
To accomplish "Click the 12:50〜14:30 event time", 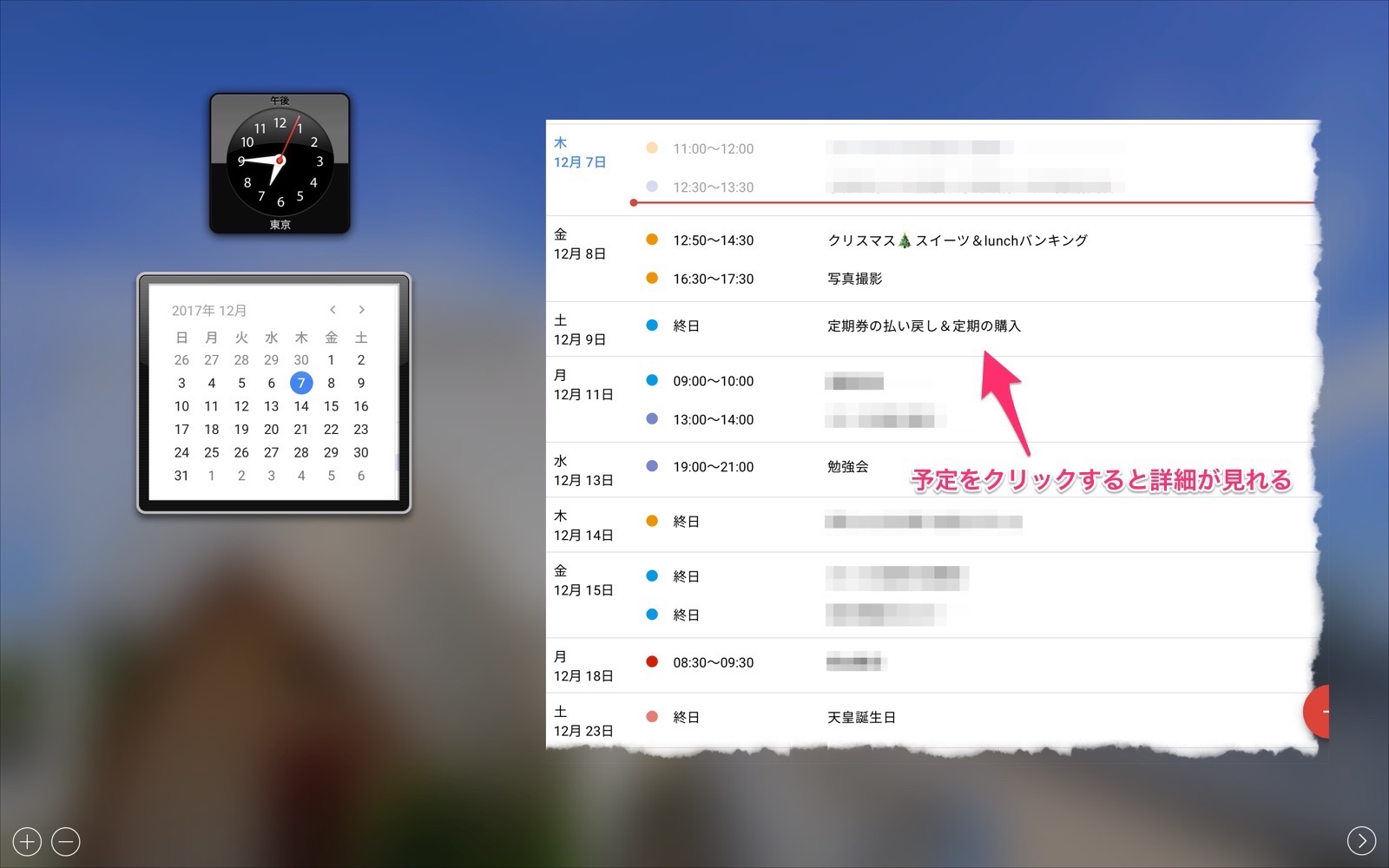I will point(714,240).
